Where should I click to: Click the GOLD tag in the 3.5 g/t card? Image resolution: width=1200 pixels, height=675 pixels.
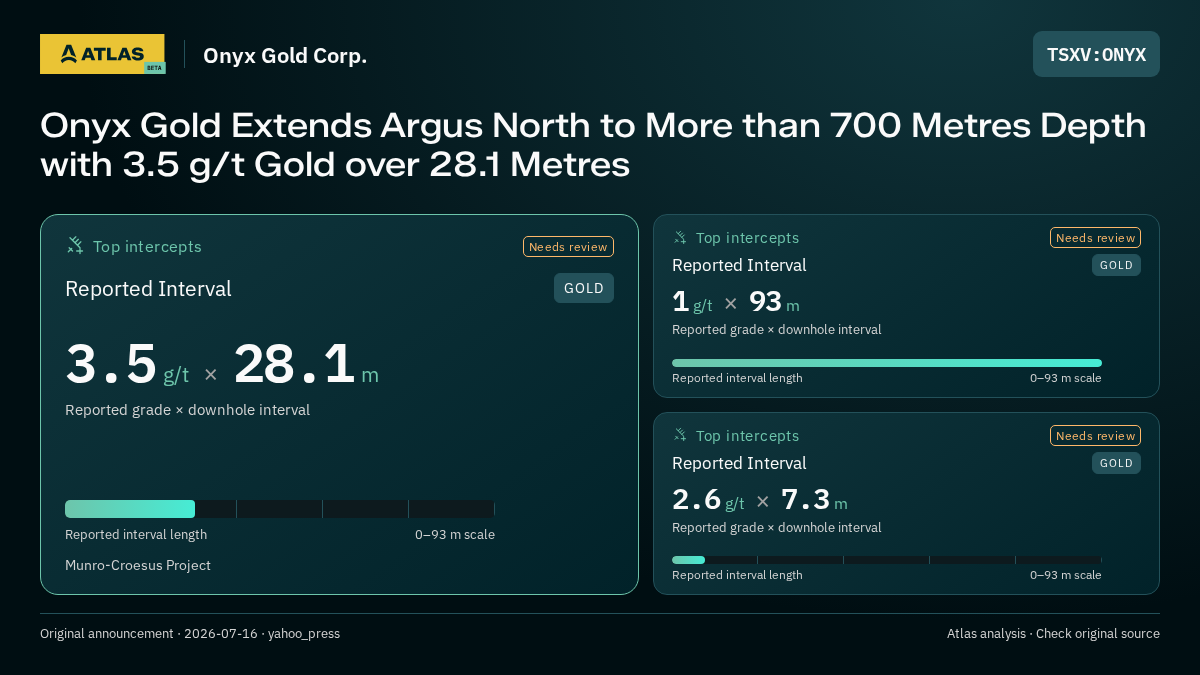tap(584, 288)
